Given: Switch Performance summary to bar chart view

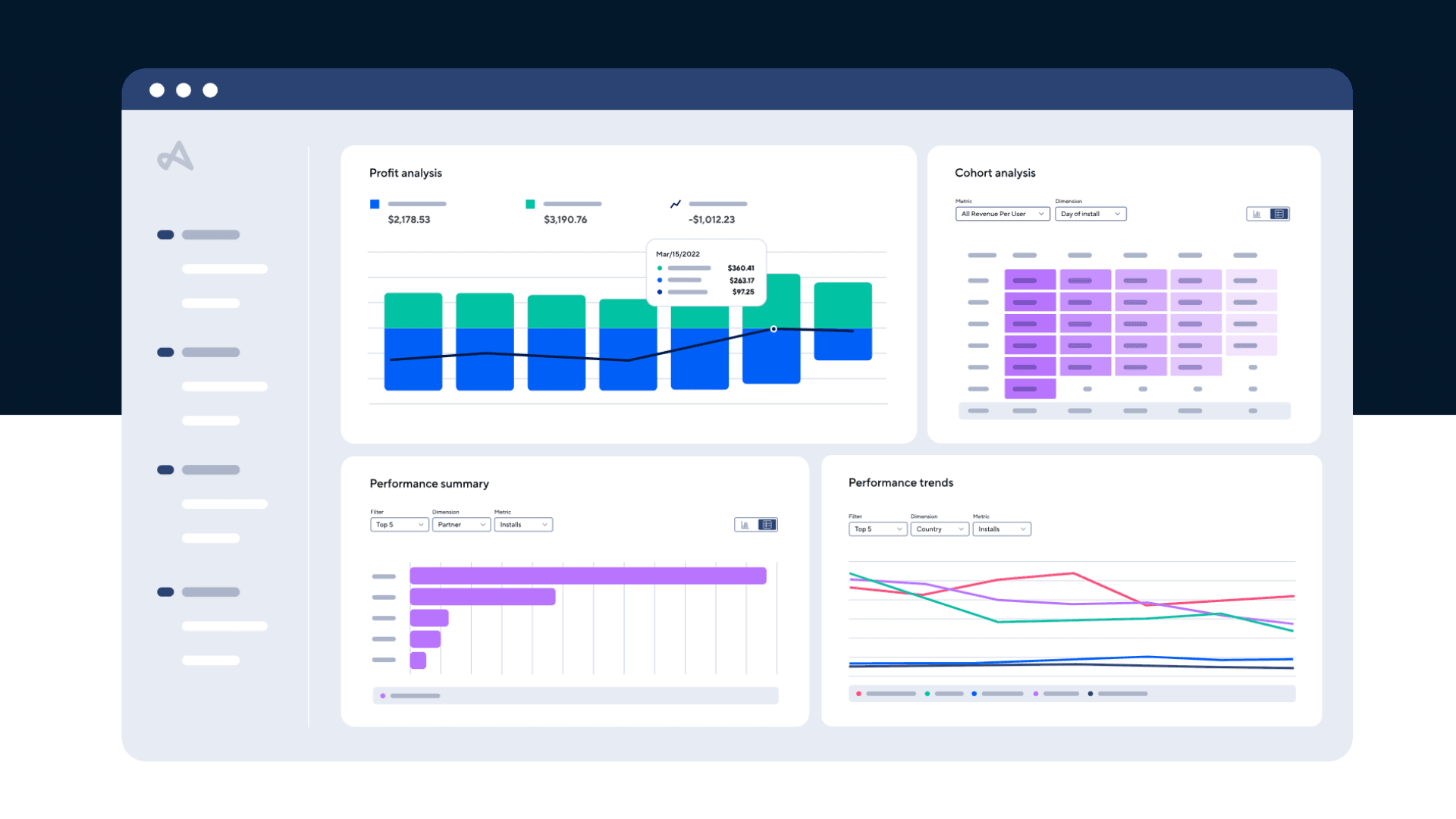Looking at the screenshot, I should tap(745, 525).
